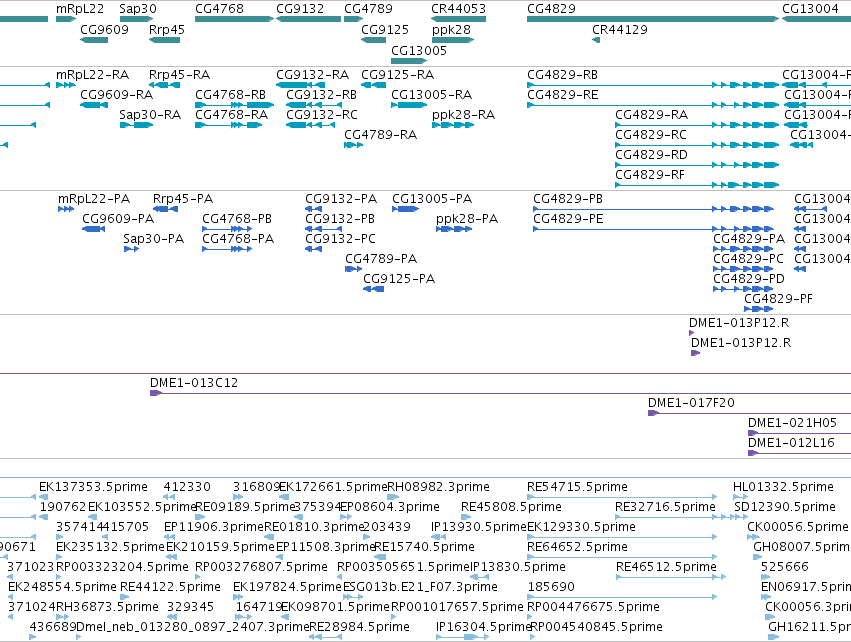Select EST RE44122.5prime
The height and width of the screenshot is (642, 851).
tap(124, 597)
